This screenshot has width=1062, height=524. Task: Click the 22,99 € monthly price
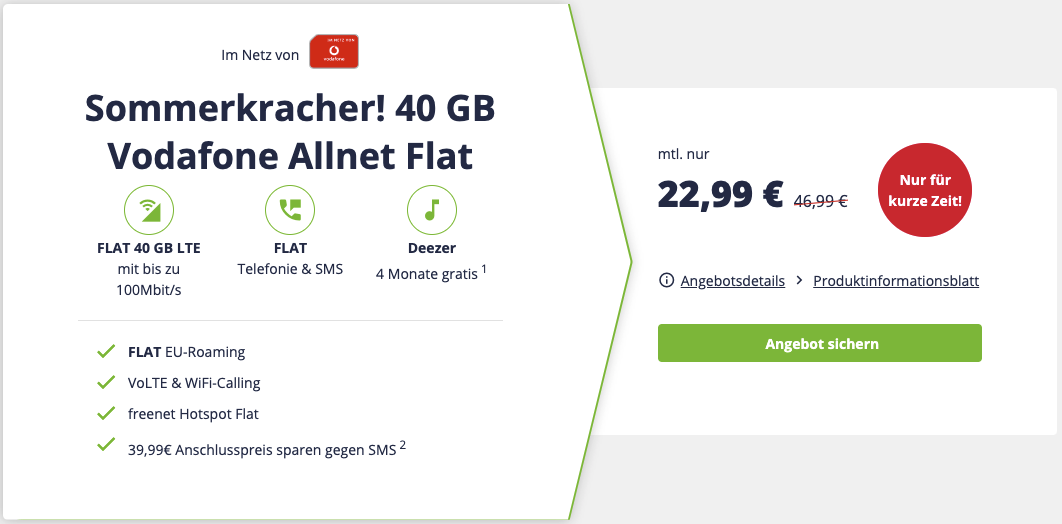coord(720,195)
